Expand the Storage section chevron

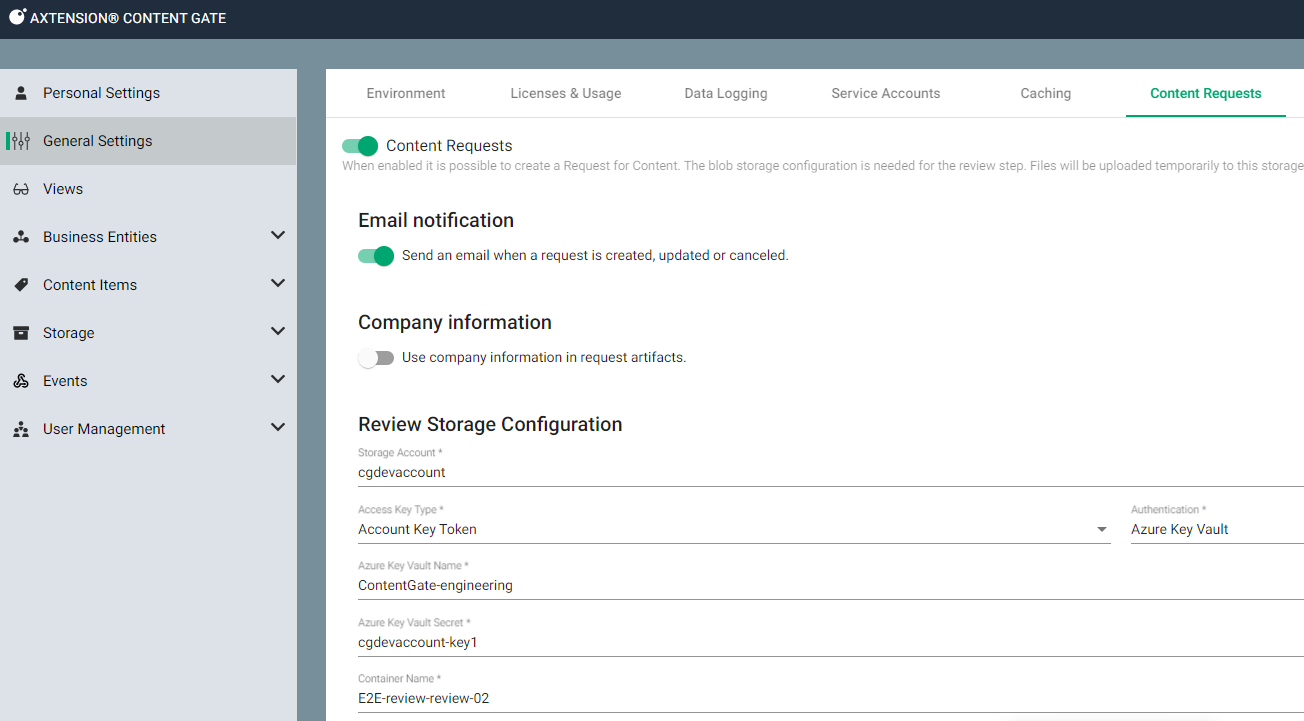(x=278, y=332)
